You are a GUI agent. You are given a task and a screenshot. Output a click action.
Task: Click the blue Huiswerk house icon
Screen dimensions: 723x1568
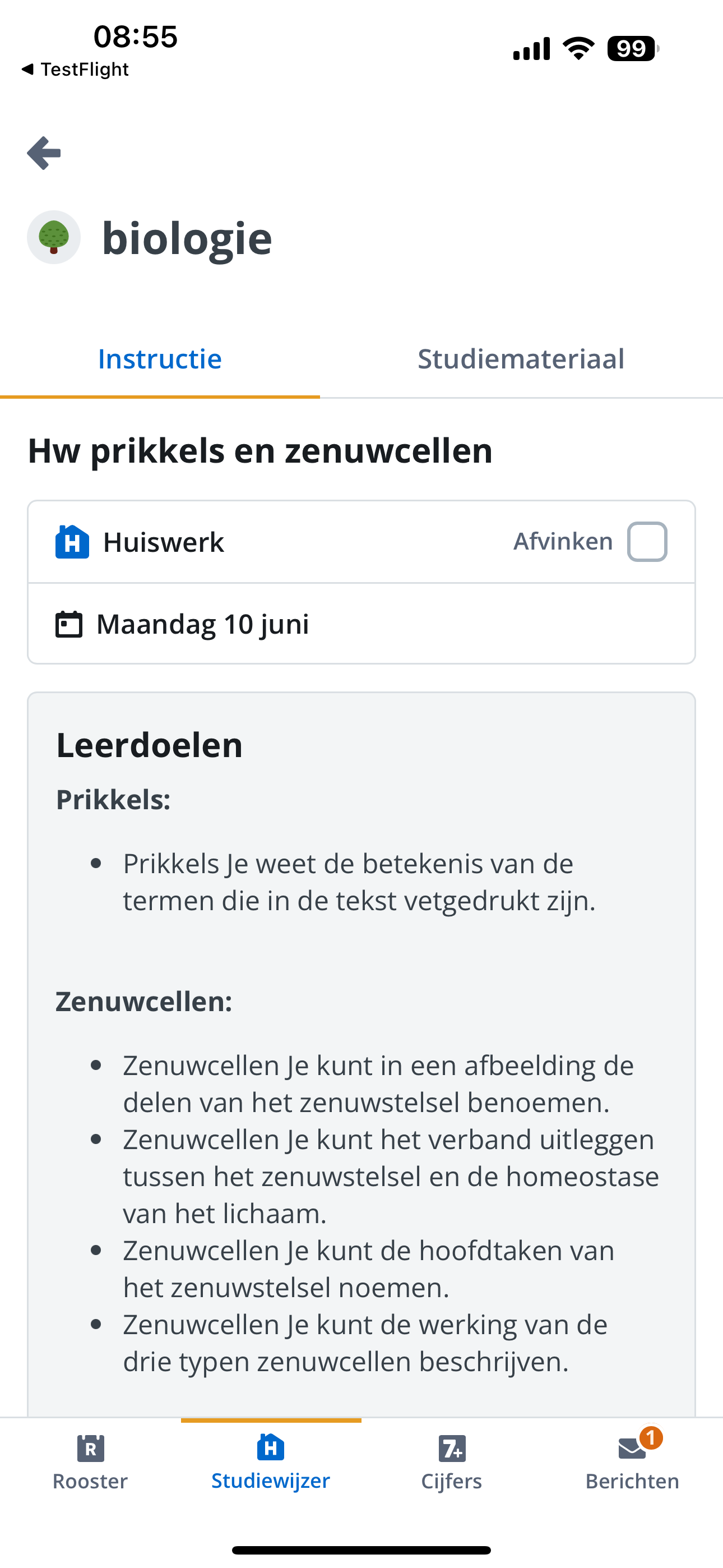point(72,542)
